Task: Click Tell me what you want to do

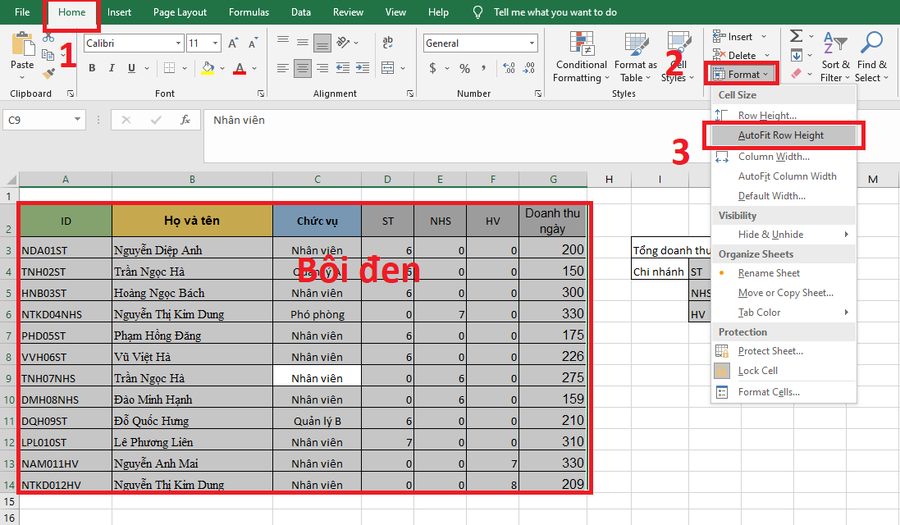Action: 555,12
